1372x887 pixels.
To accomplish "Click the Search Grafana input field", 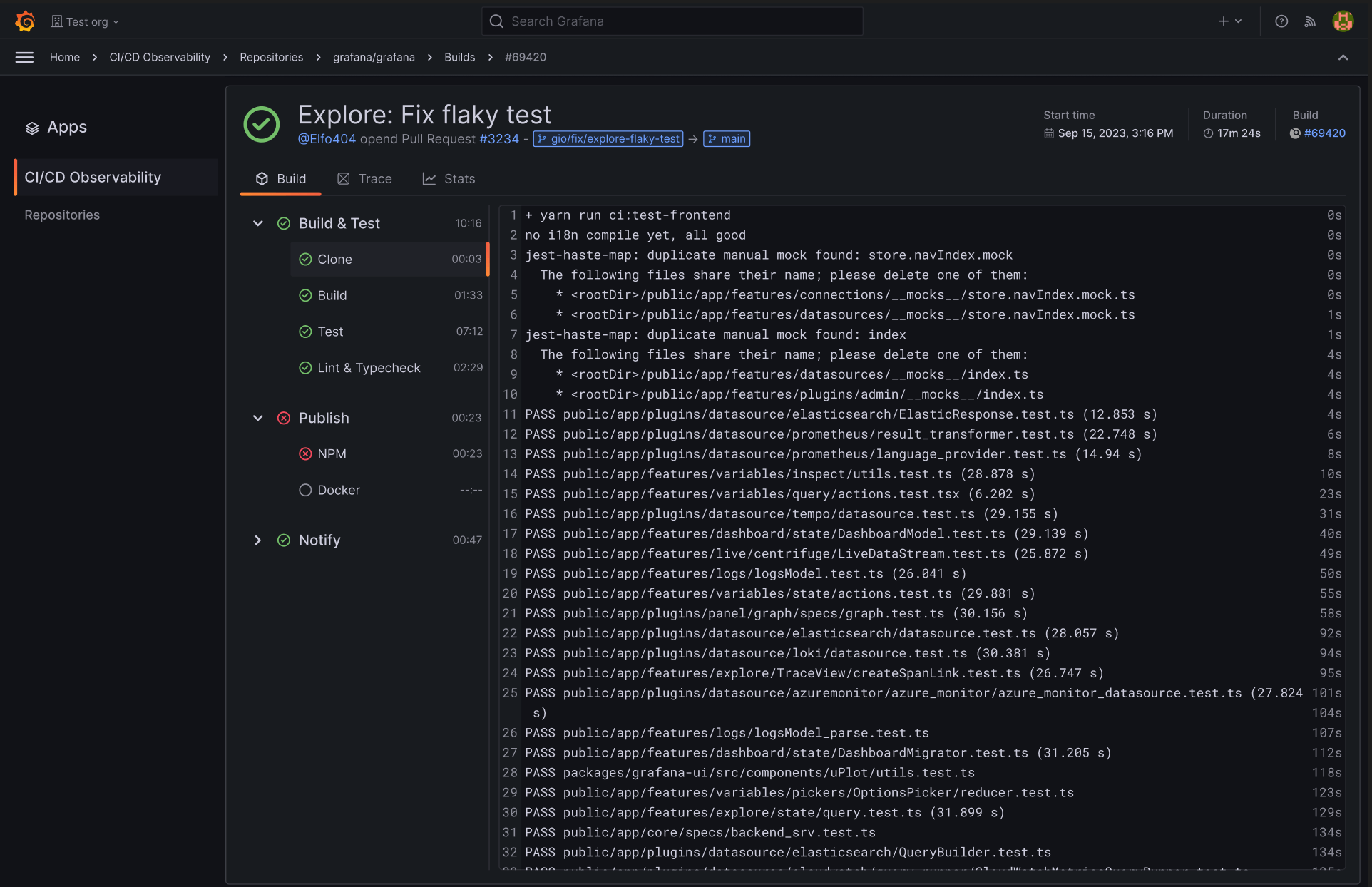I will (x=671, y=21).
